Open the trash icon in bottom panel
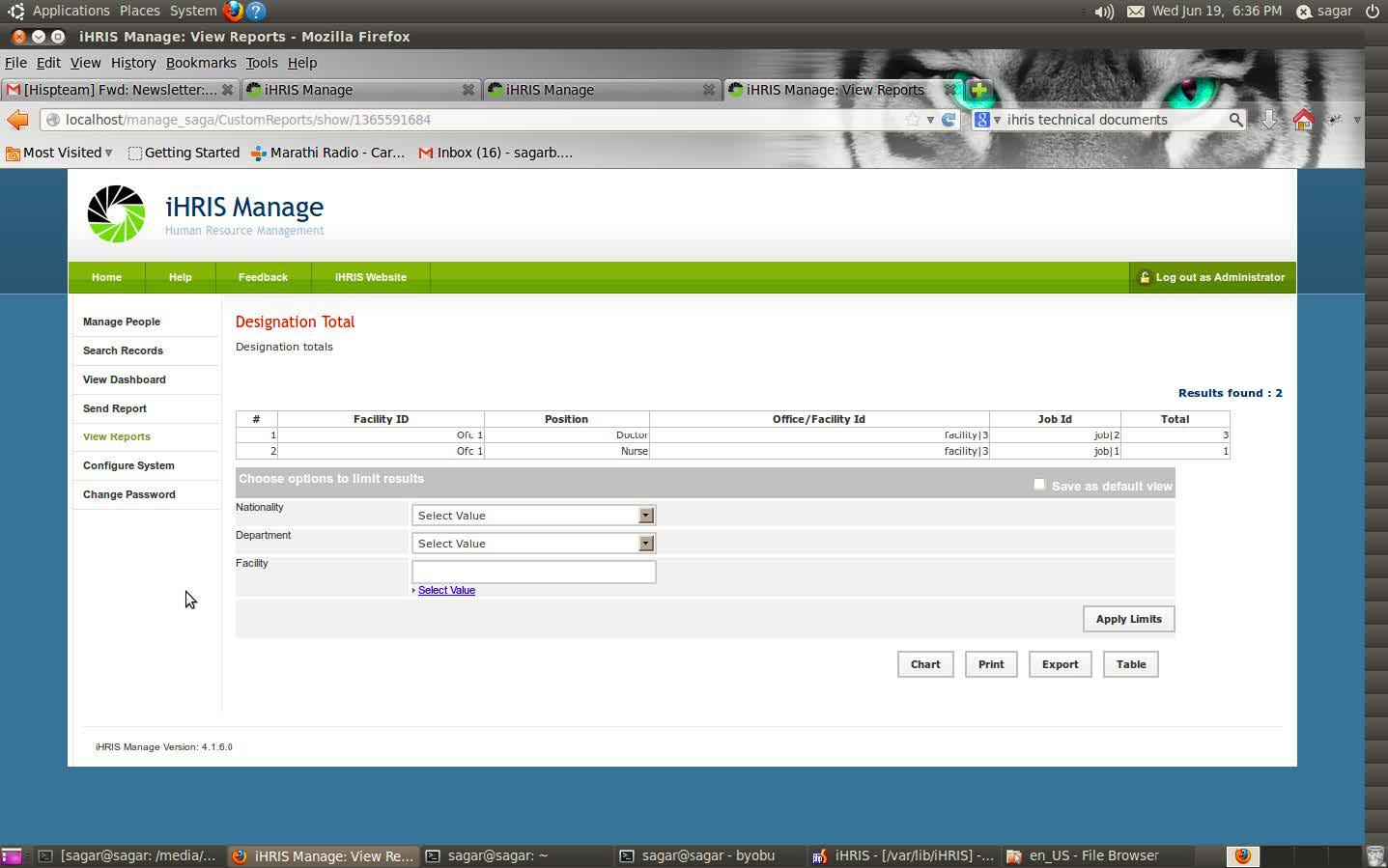1388x868 pixels. 1376,855
